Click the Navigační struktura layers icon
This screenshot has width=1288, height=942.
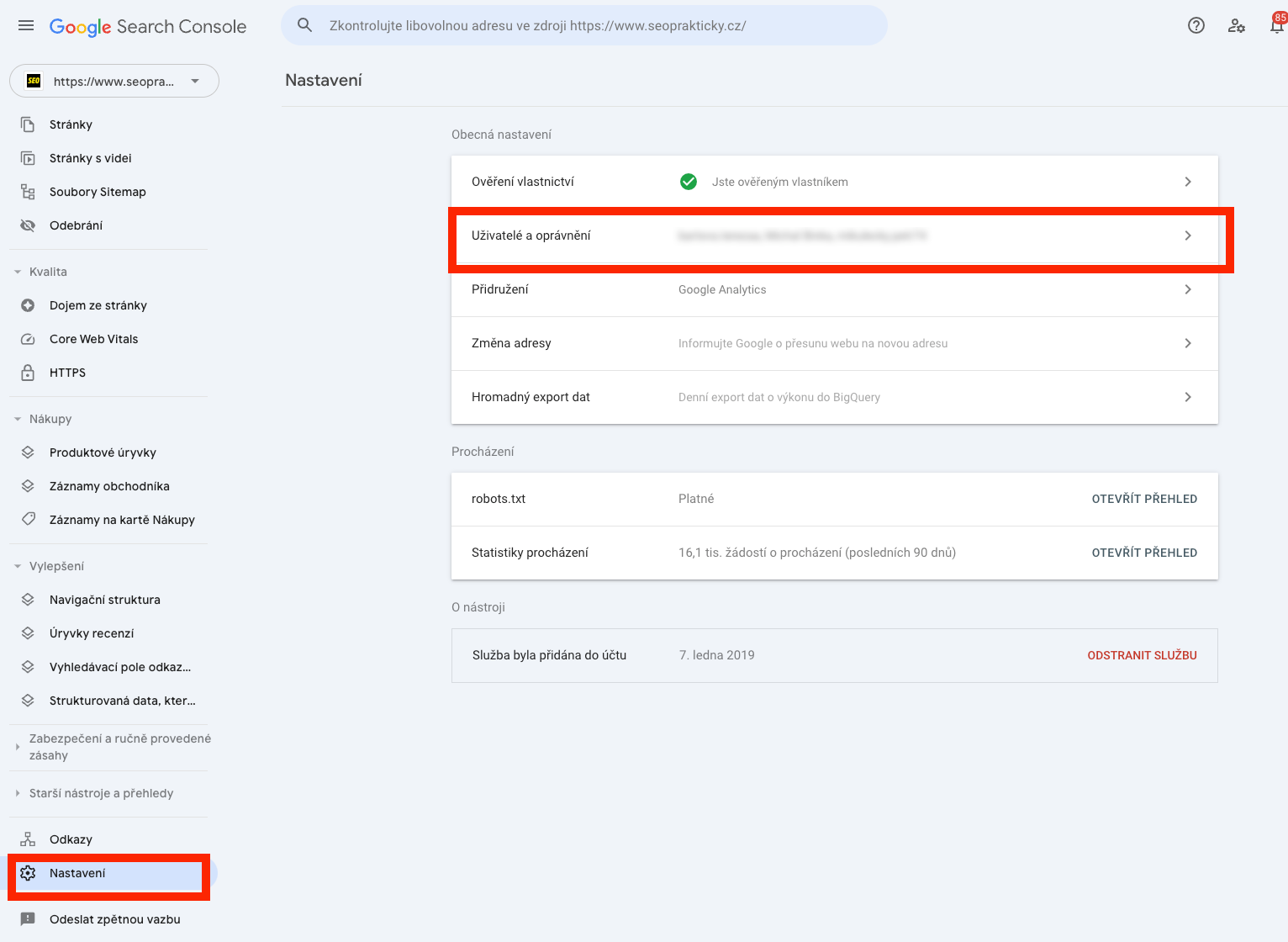pyautogui.click(x=28, y=600)
